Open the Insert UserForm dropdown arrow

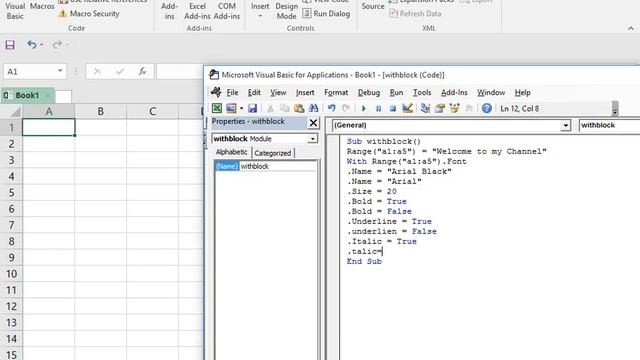241,109
